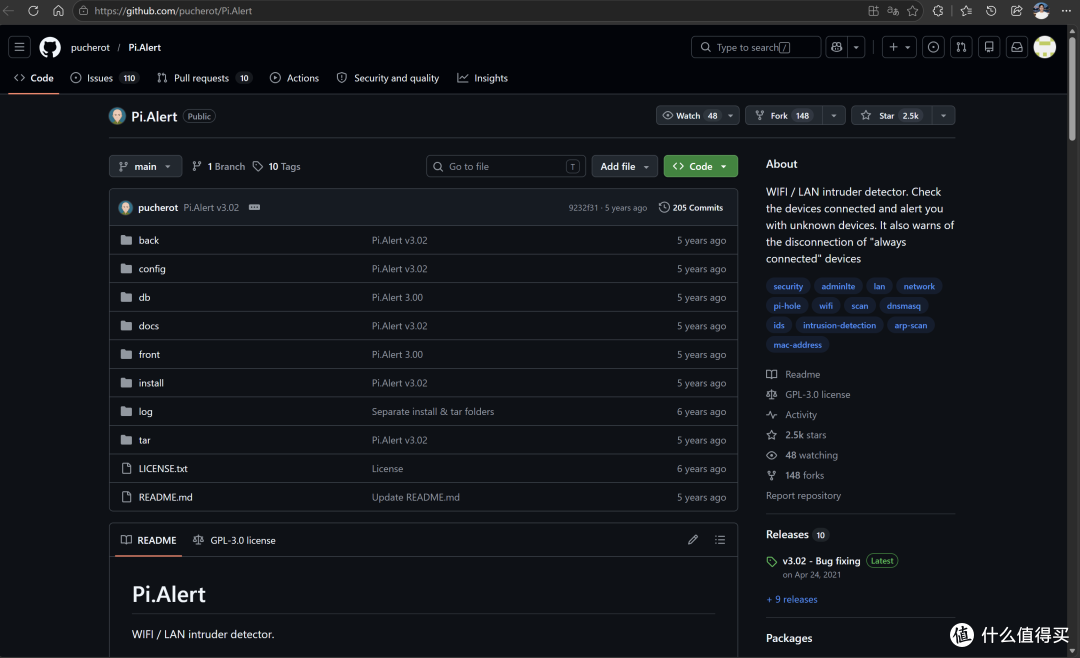
Task: View the 10 Tags link
Action: 276,166
